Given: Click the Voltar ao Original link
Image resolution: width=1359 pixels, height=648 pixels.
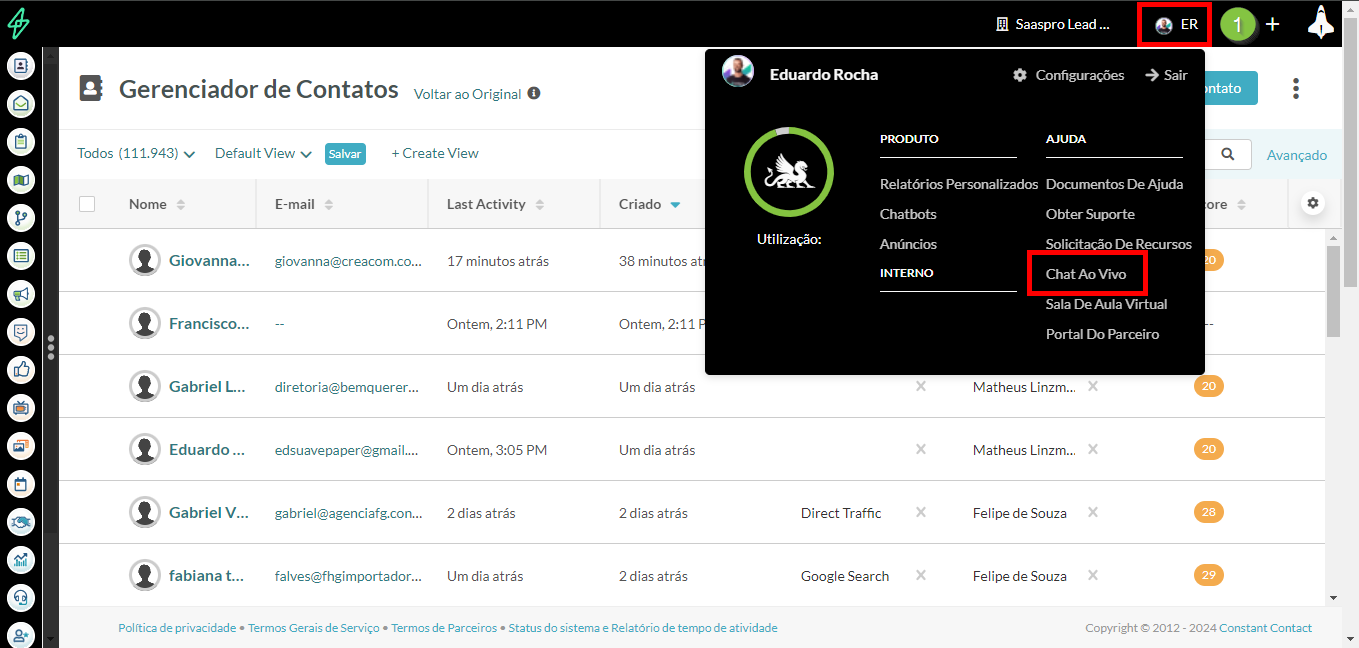Looking at the screenshot, I should coord(467,94).
